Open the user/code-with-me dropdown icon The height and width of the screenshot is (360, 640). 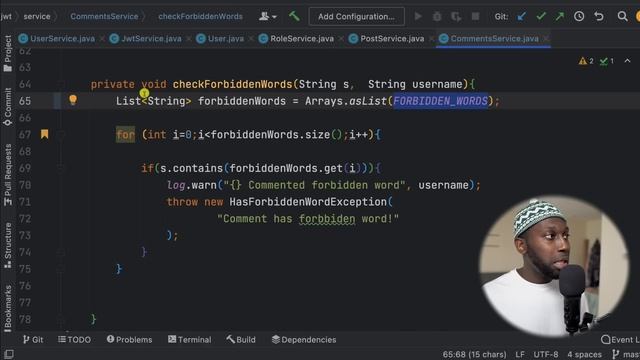(268, 16)
